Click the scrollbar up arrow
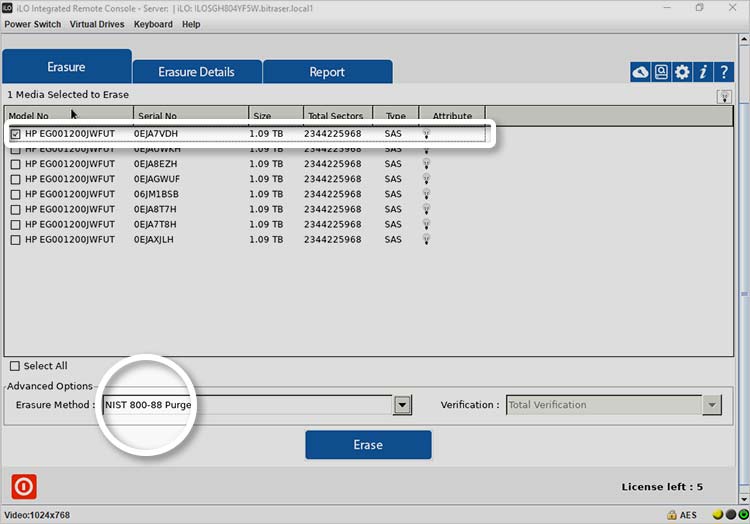 tap(744, 40)
